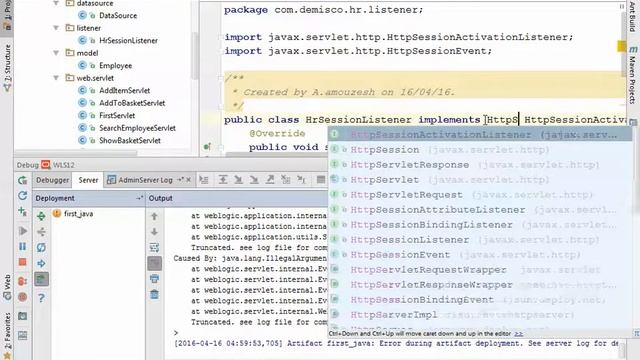
Task: Open help question mark in Deployment panel
Action: 41,298
